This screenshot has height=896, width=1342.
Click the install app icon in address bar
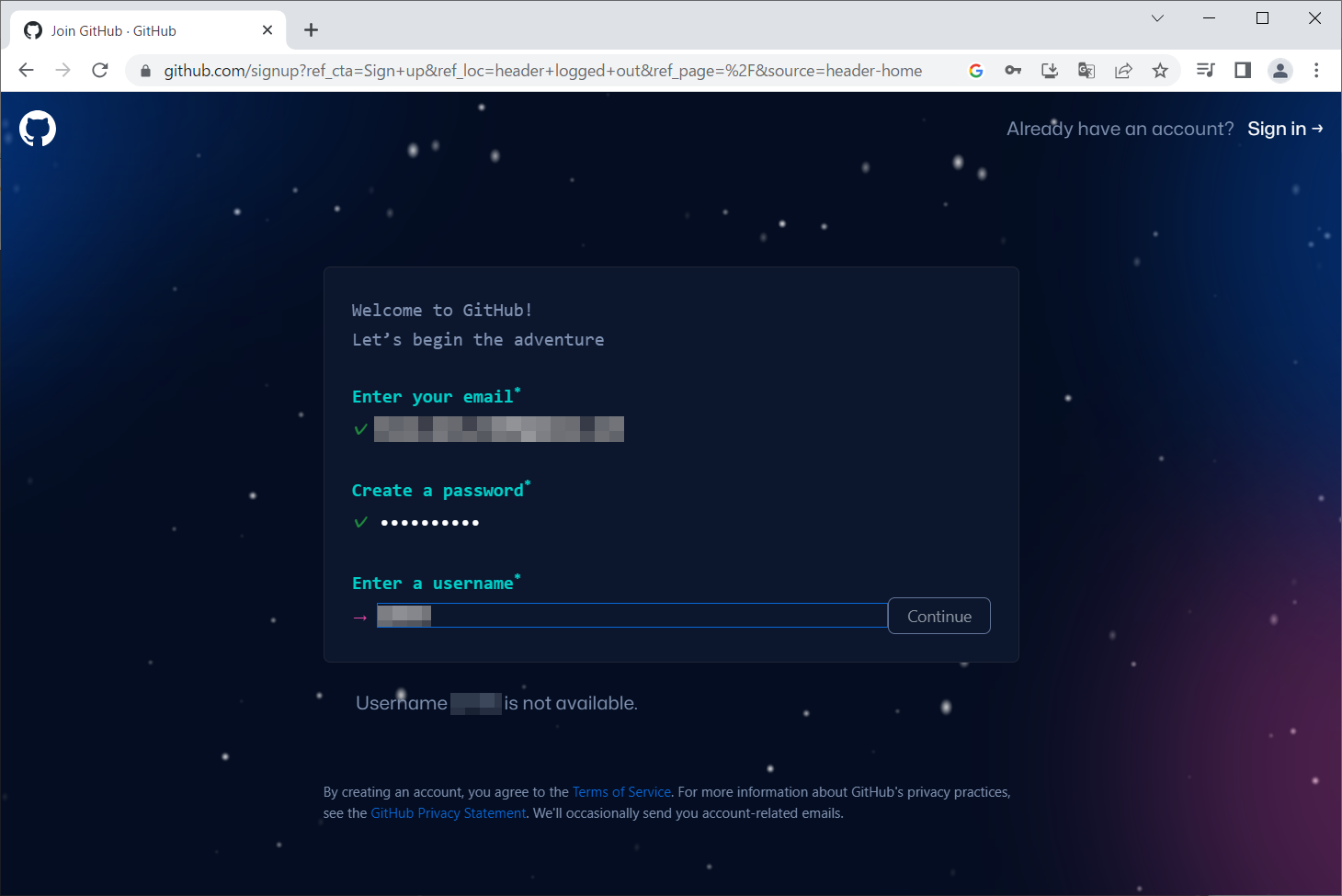click(x=1050, y=71)
